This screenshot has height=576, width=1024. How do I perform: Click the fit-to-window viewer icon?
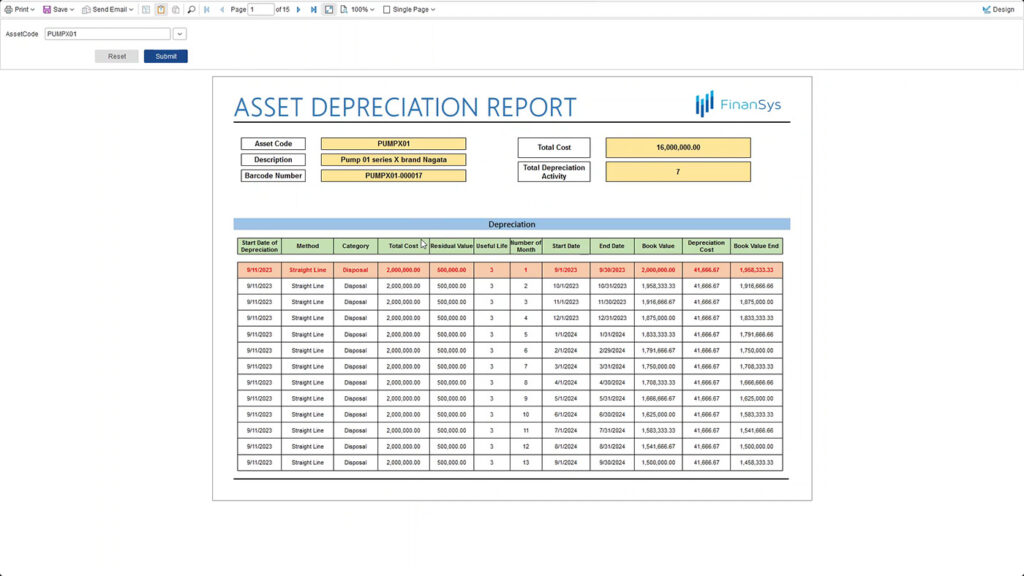pos(327,9)
